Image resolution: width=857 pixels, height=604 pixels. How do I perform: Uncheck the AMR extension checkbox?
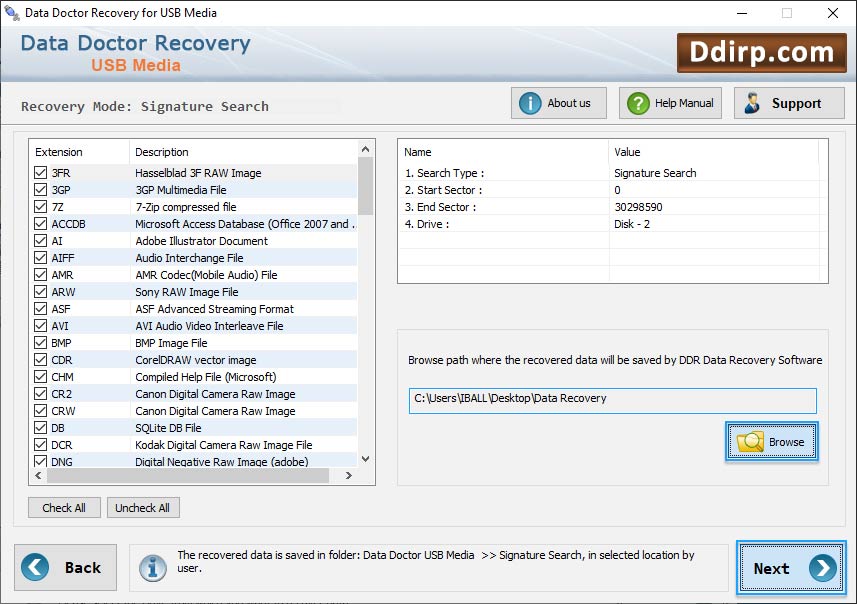tap(40, 274)
